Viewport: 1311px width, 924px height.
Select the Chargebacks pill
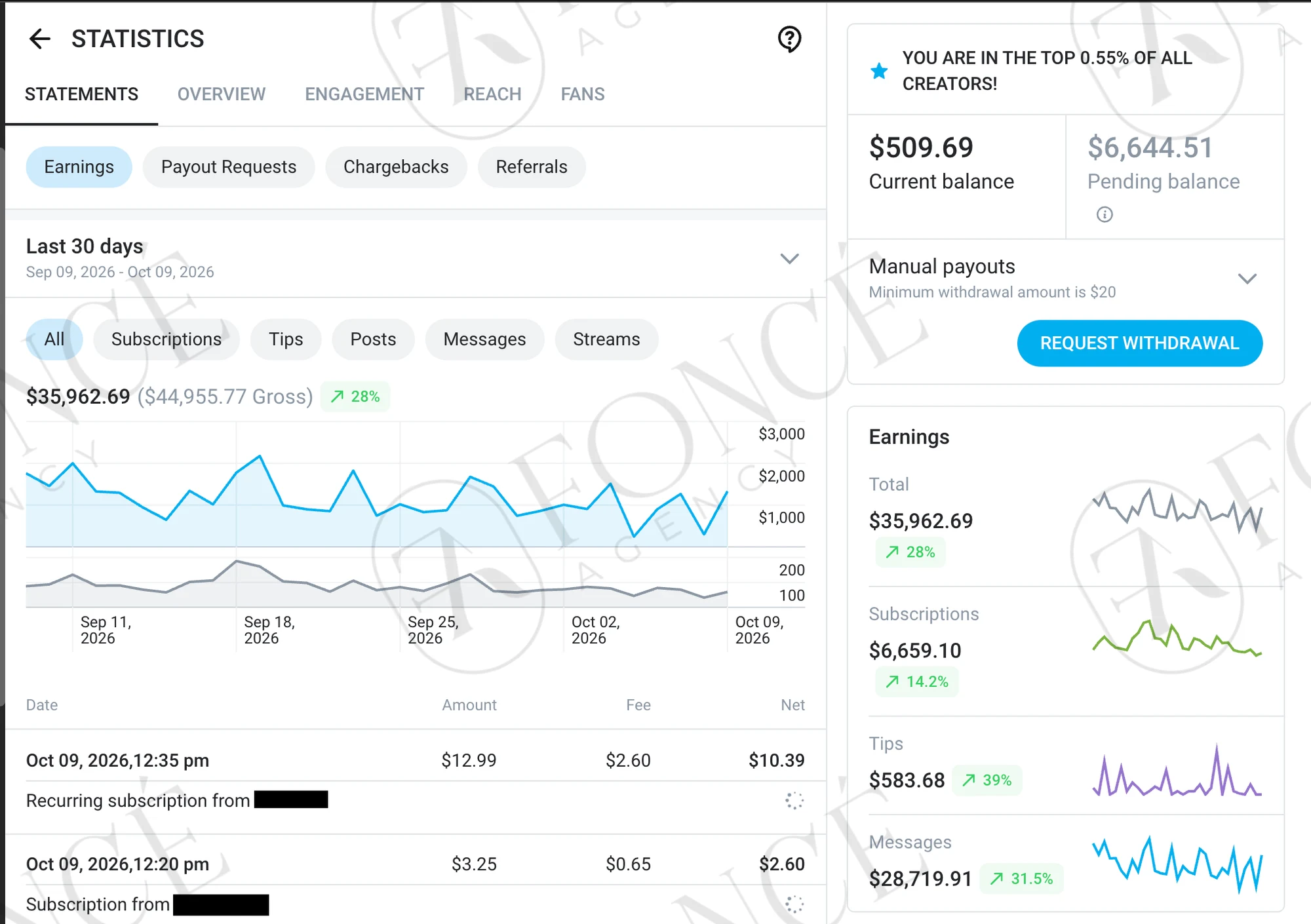tap(396, 167)
